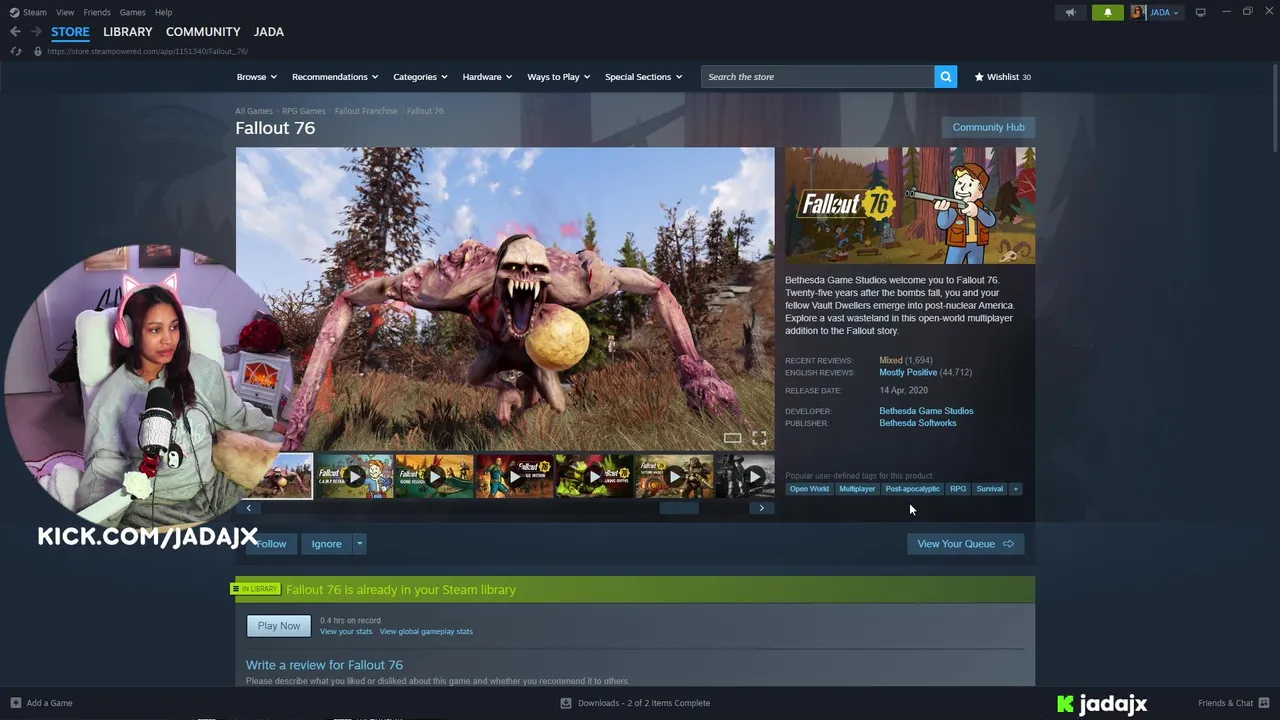Click the store search magnifier button

[x=945, y=77]
